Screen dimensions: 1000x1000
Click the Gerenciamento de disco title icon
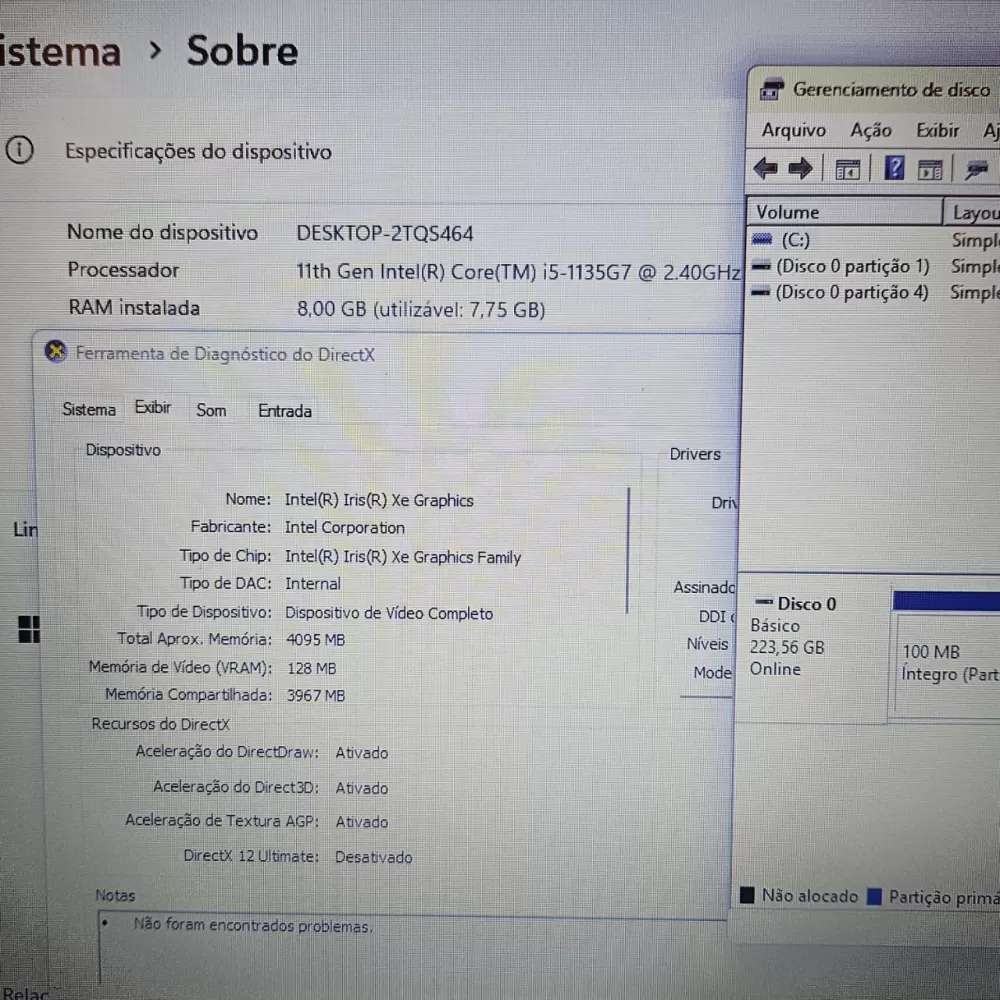tap(771, 90)
